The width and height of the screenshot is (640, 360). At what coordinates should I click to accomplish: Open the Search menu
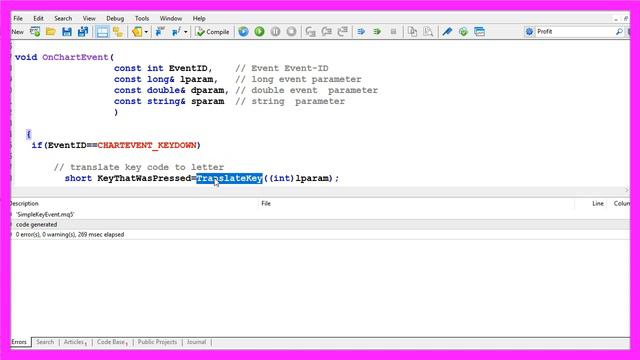click(x=63, y=18)
